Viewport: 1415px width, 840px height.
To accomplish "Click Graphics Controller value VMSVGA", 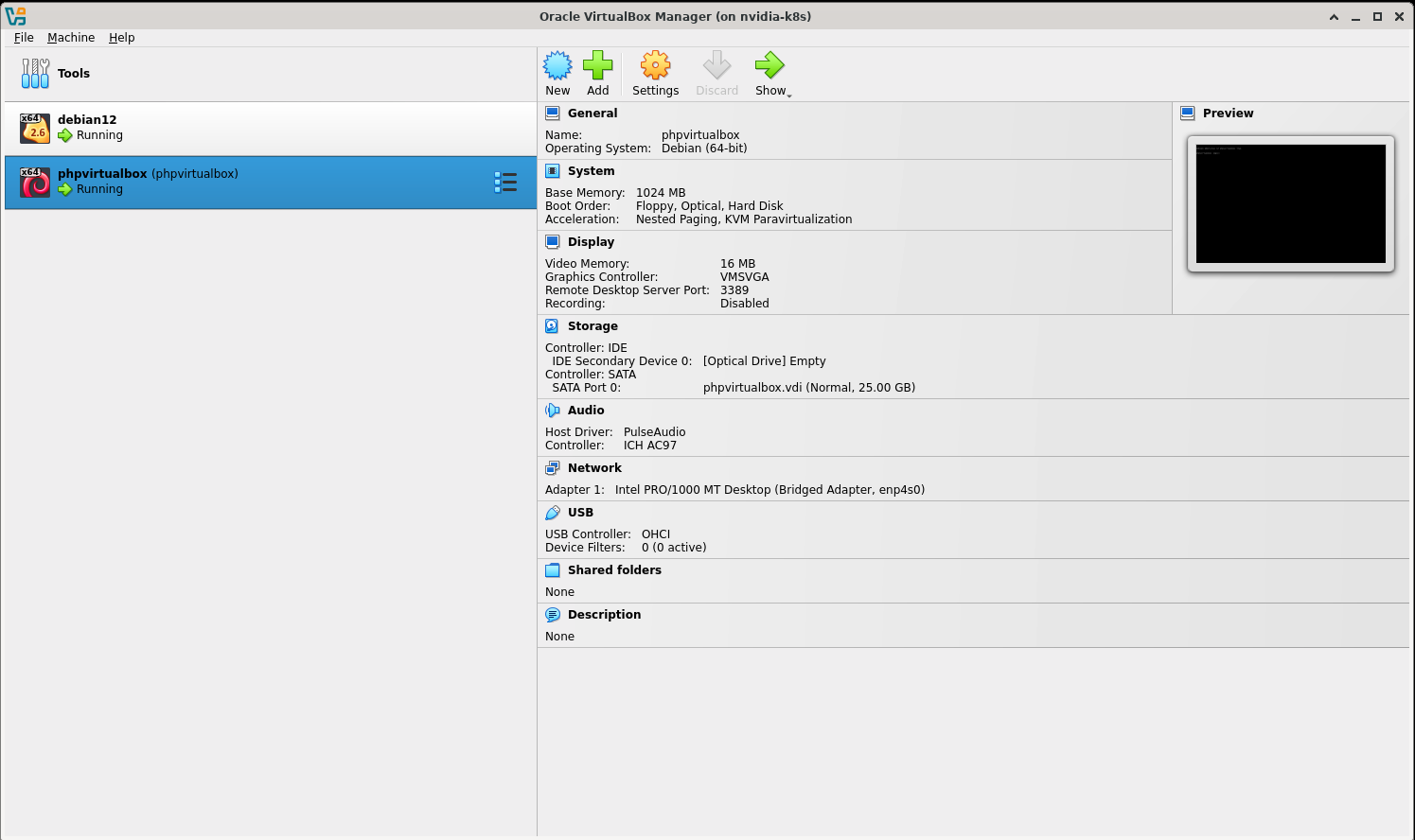I will pyautogui.click(x=745, y=277).
